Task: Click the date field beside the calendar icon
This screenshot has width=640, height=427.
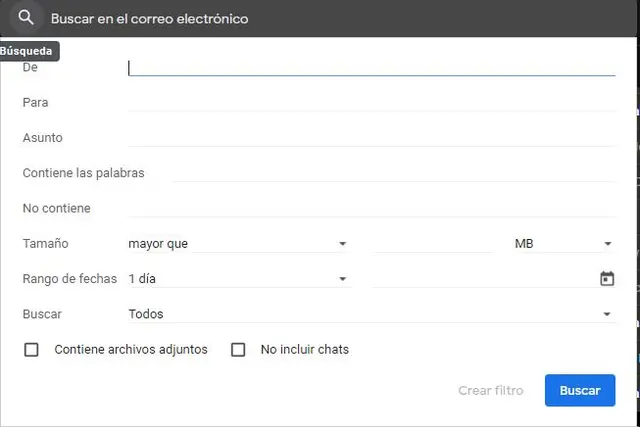Action: click(482, 279)
